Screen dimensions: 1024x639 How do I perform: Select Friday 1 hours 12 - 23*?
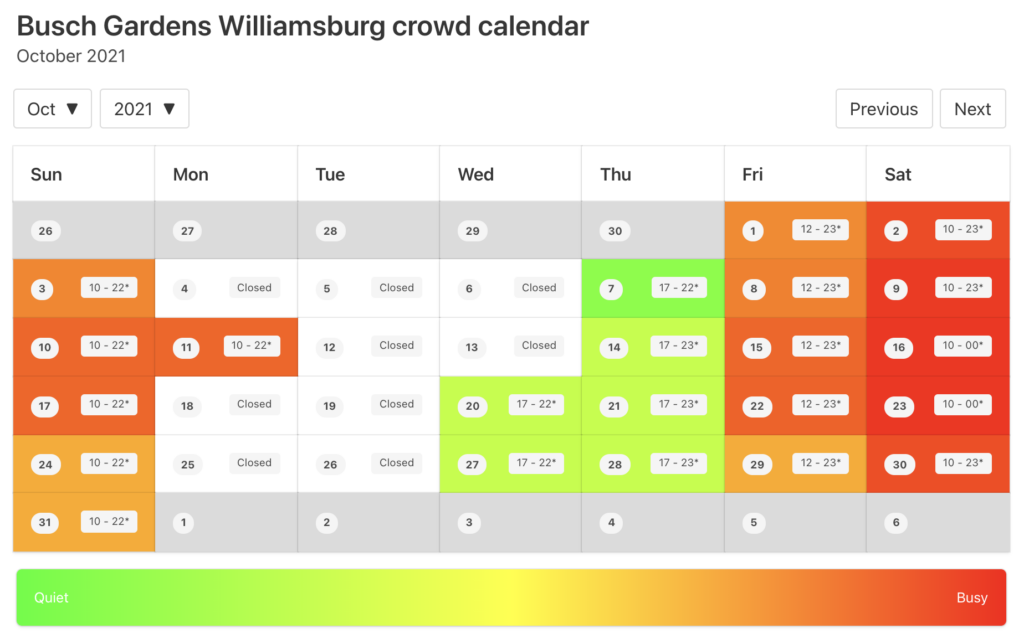point(820,229)
